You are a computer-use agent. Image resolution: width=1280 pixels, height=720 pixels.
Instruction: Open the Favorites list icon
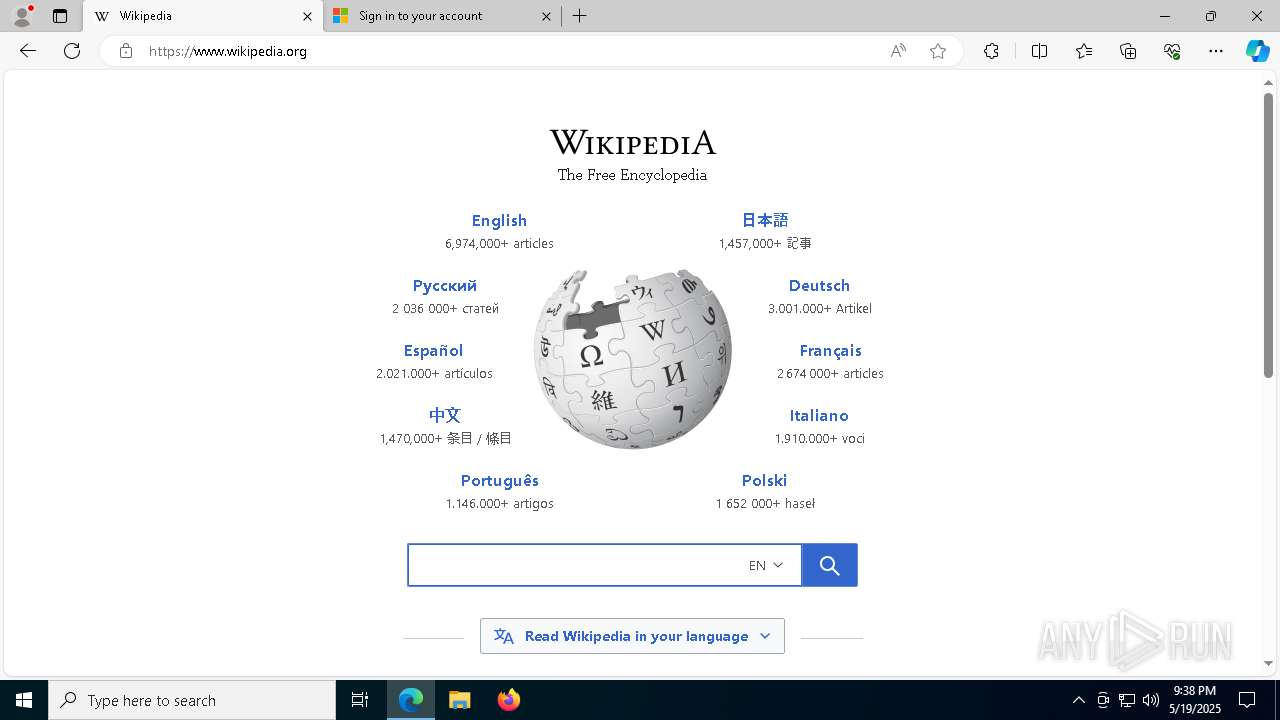(x=1084, y=51)
